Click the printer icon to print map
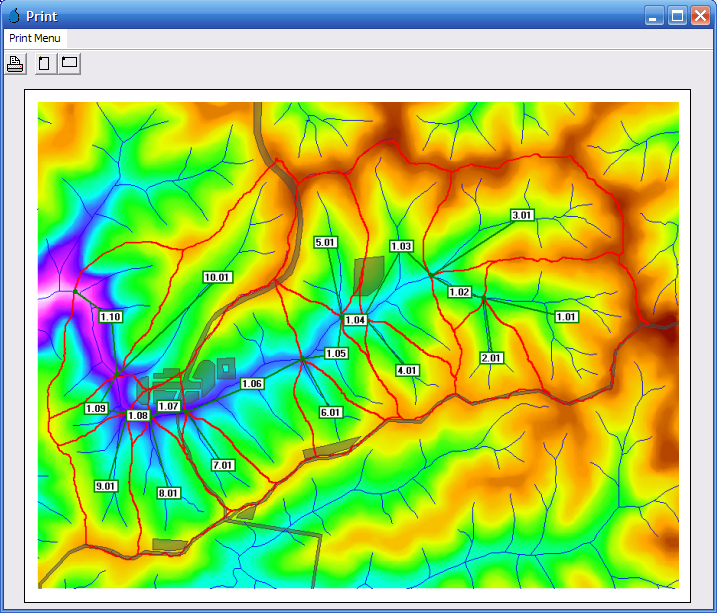 [x=15, y=64]
